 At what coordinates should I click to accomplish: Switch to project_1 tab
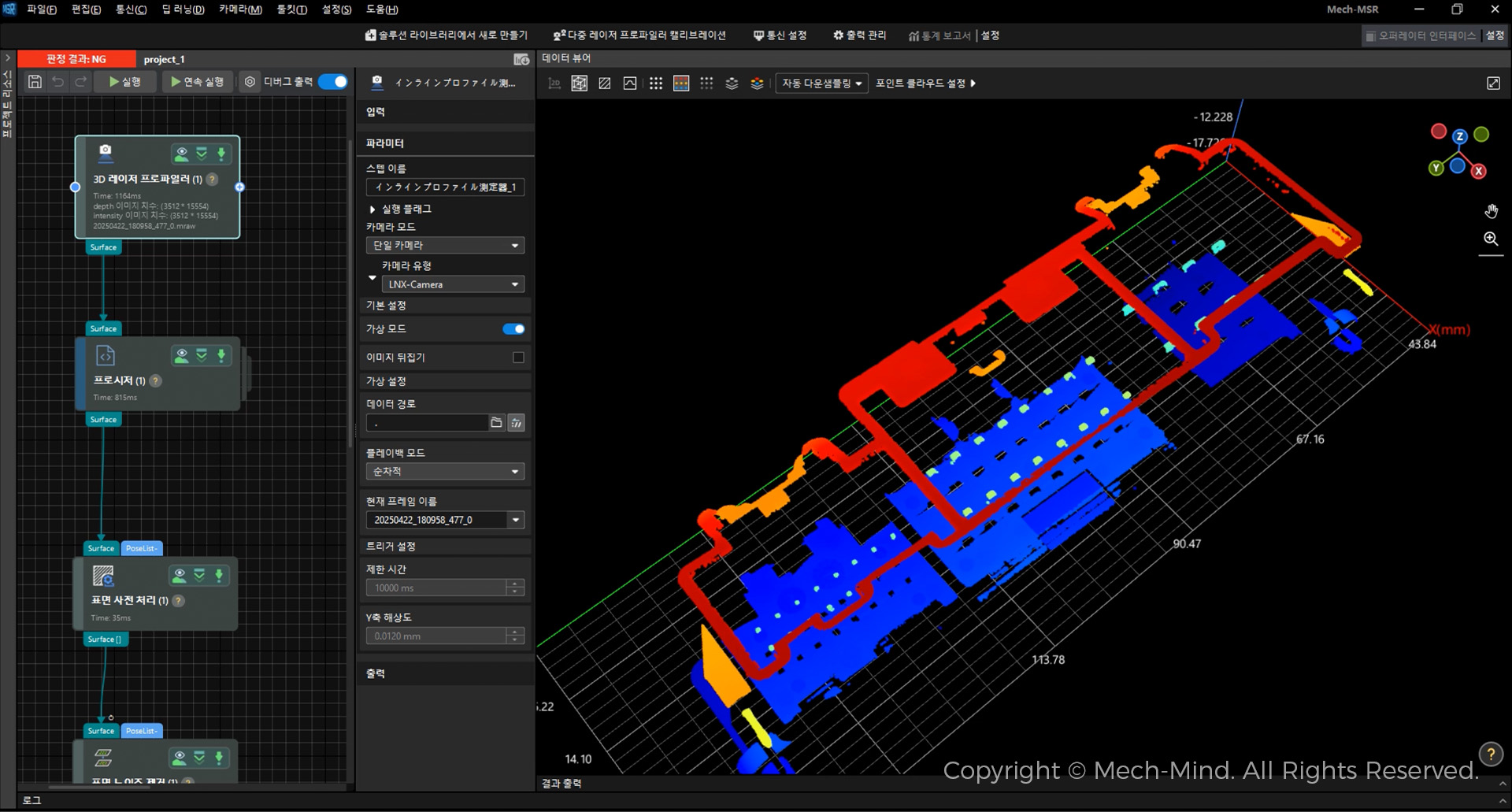click(164, 60)
